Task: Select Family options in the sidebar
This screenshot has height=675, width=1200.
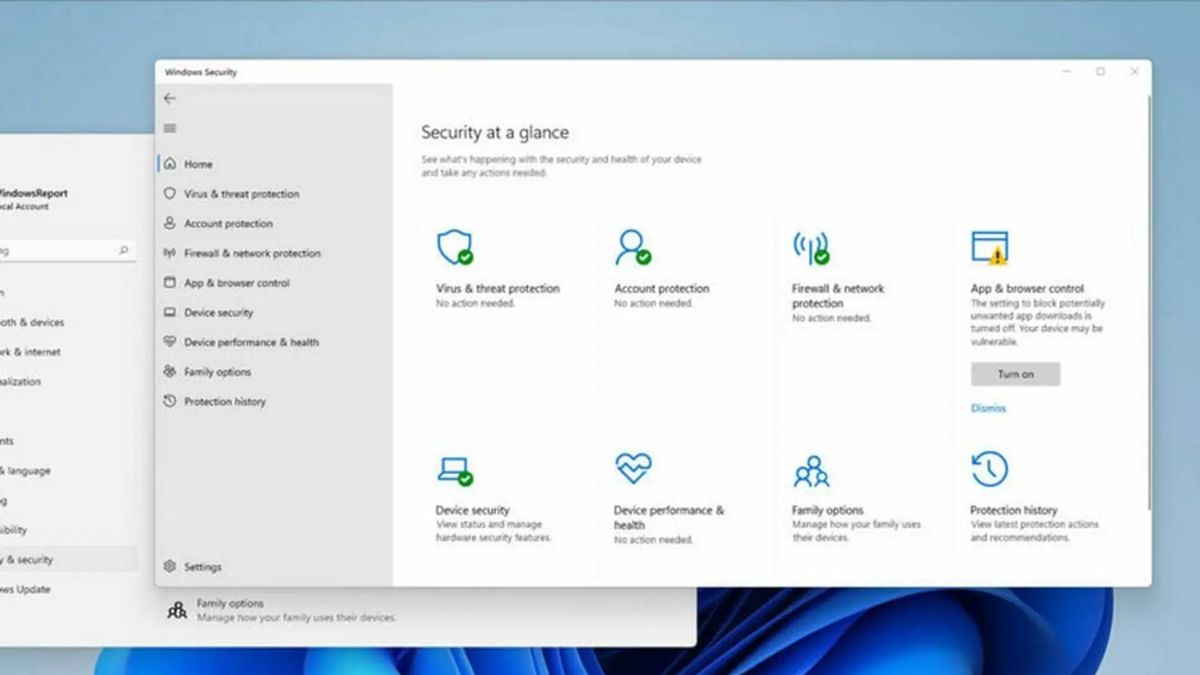Action: coord(217,372)
